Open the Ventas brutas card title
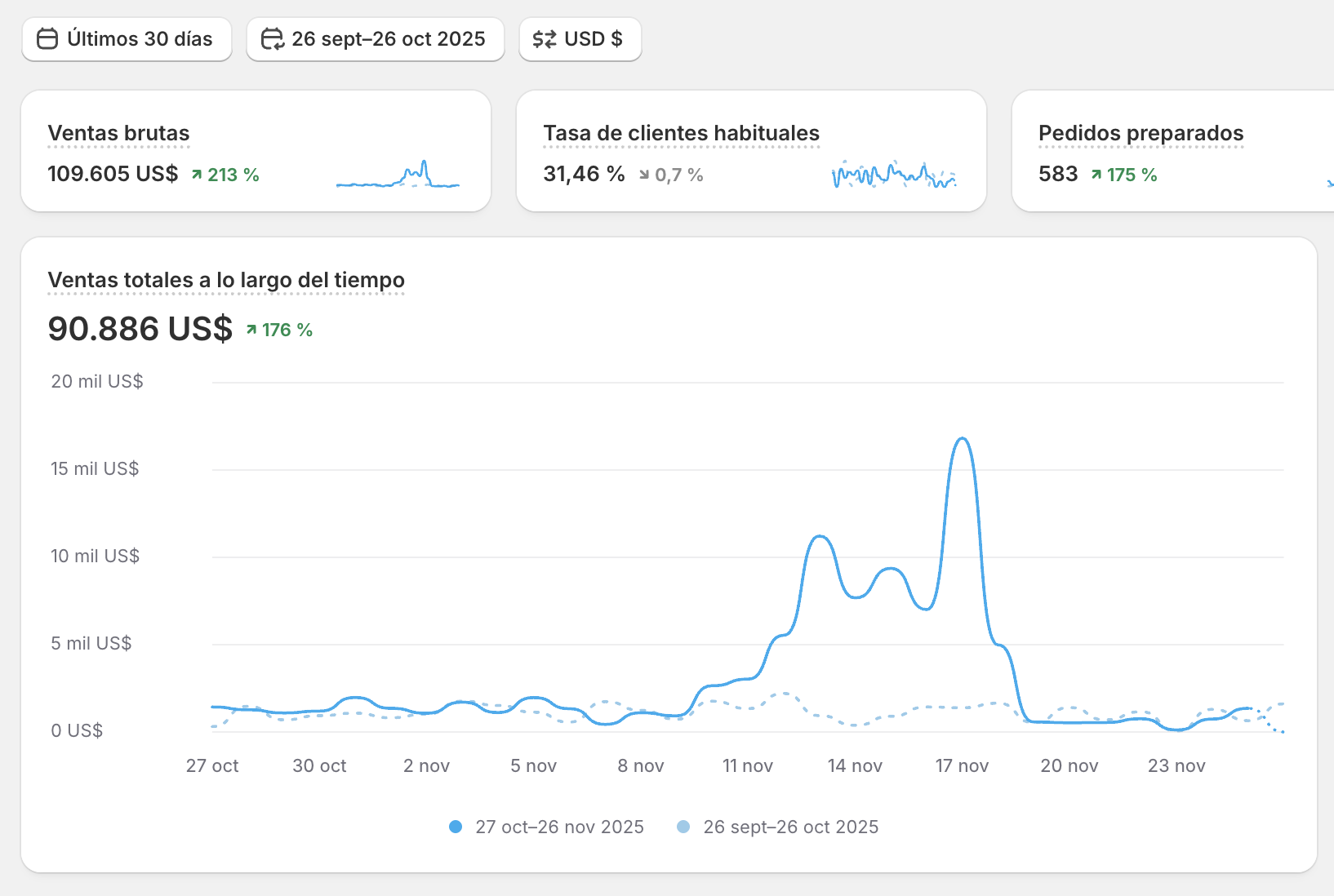 click(x=119, y=133)
